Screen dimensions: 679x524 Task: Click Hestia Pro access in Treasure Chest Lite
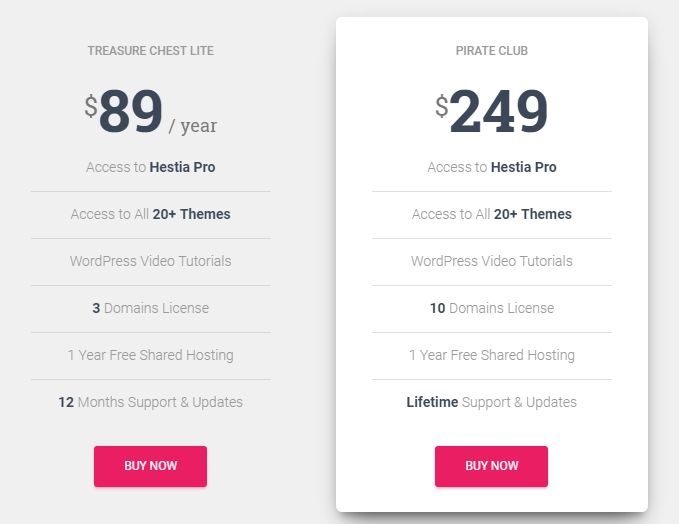coord(150,167)
